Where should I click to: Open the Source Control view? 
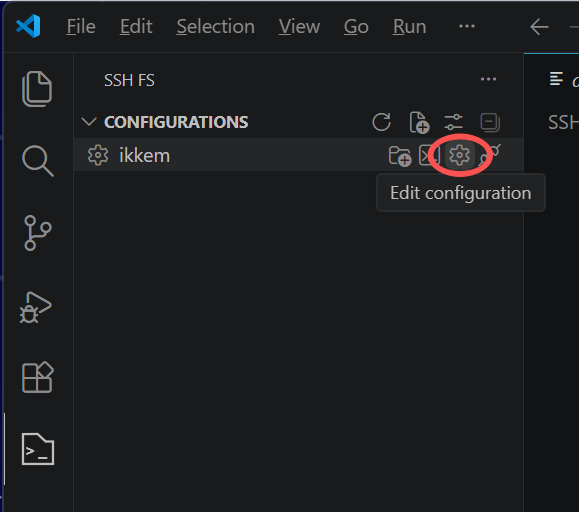coord(37,233)
